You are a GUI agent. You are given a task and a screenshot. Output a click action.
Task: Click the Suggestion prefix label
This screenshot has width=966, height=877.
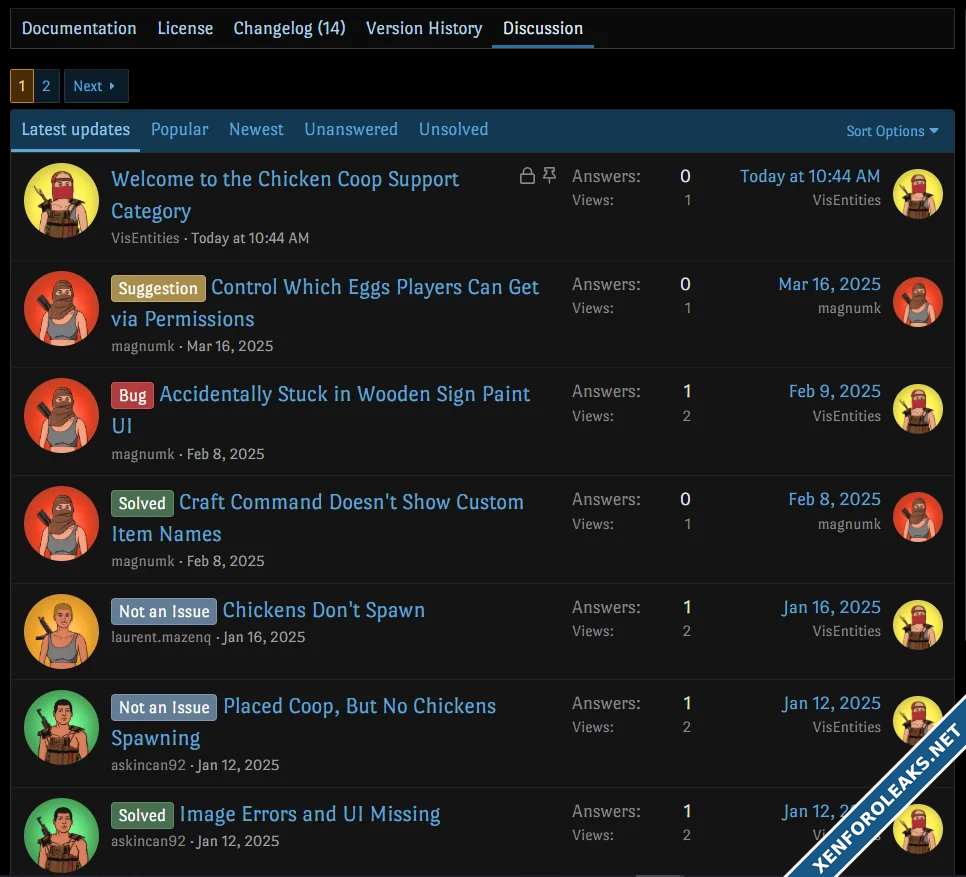[158, 288]
